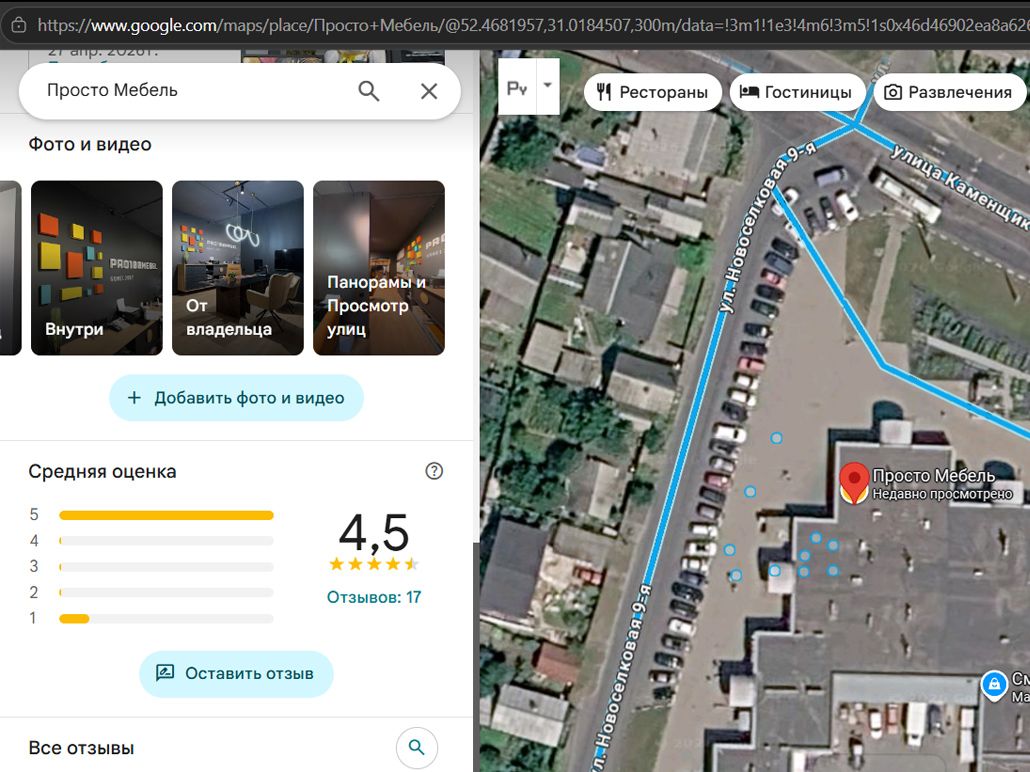Search reviews with the magnifier icon

pyautogui.click(x=416, y=748)
